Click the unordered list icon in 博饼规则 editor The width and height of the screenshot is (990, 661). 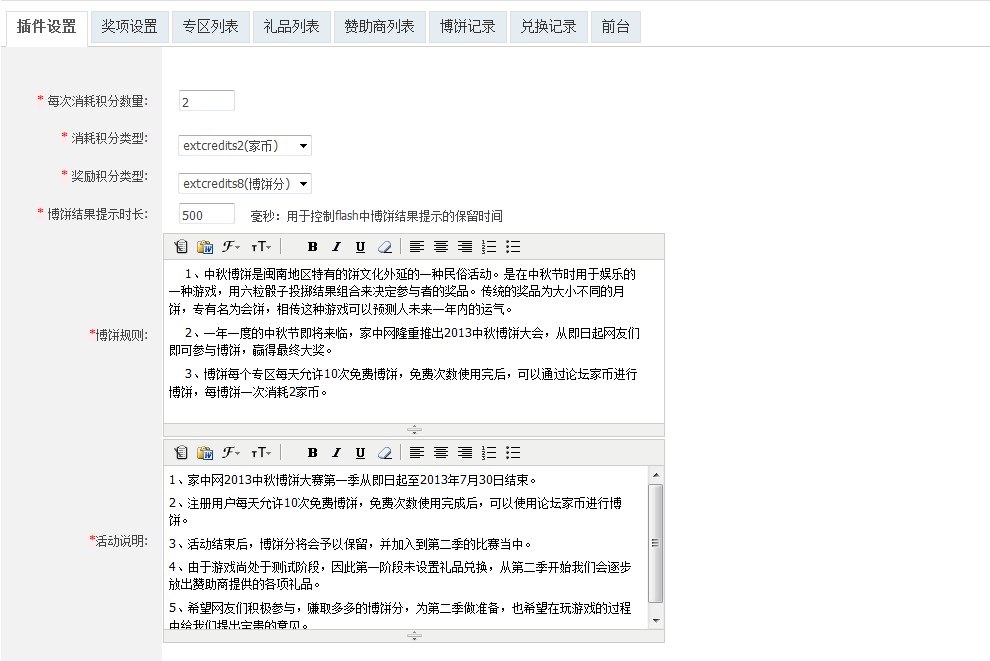[x=513, y=246]
